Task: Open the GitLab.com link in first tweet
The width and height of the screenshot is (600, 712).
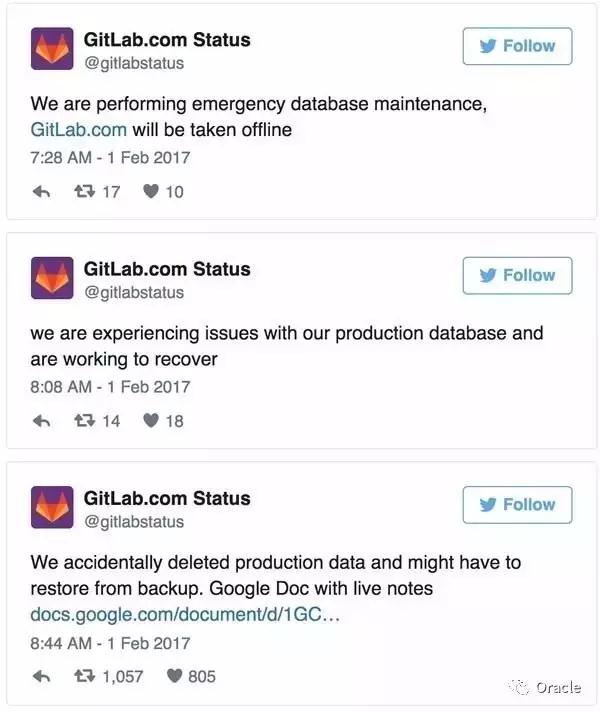Action: tap(79, 129)
